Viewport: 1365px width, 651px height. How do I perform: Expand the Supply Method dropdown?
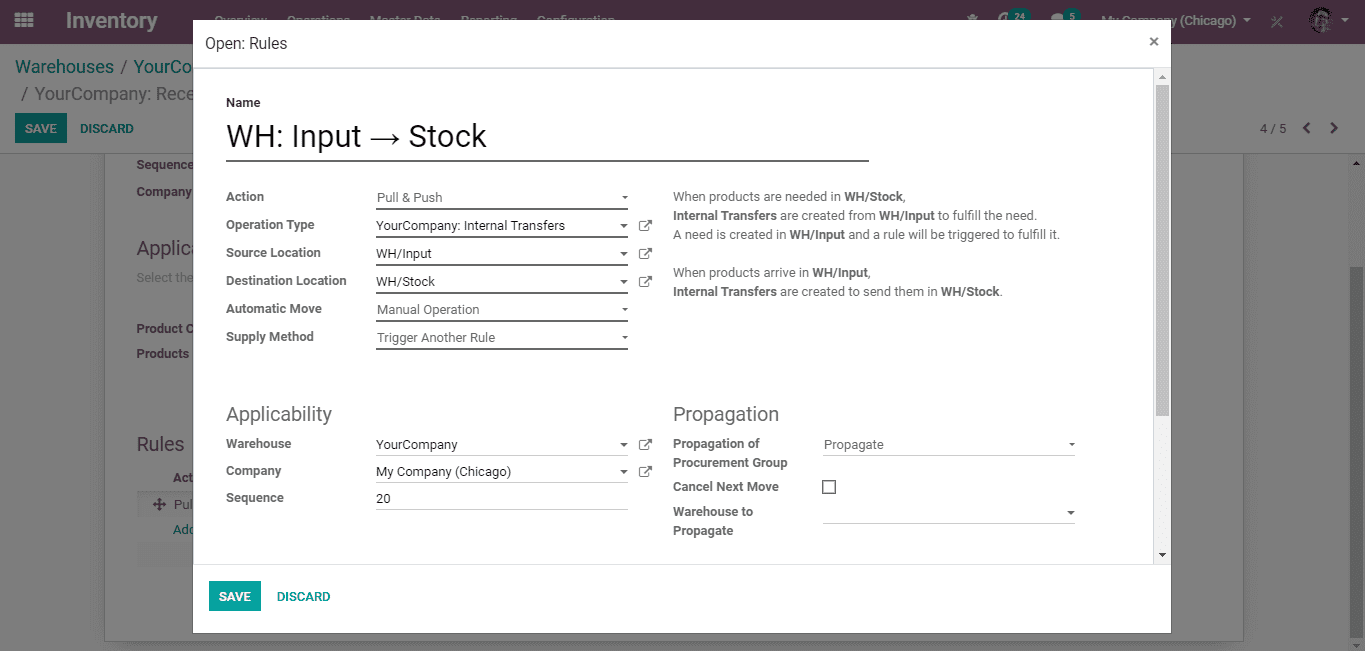tap(502, 338)
